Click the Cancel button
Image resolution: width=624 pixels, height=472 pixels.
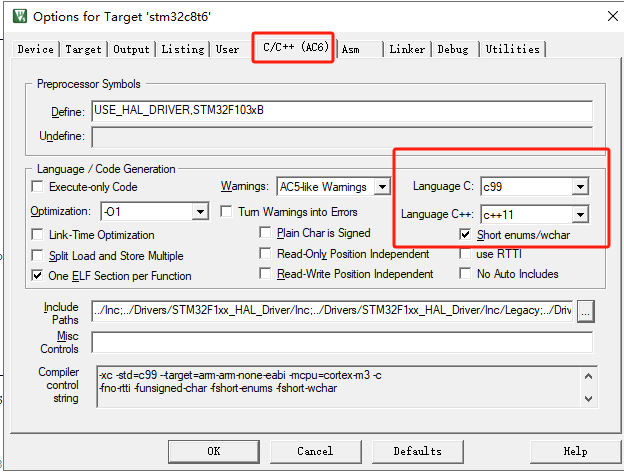(316, 451)
